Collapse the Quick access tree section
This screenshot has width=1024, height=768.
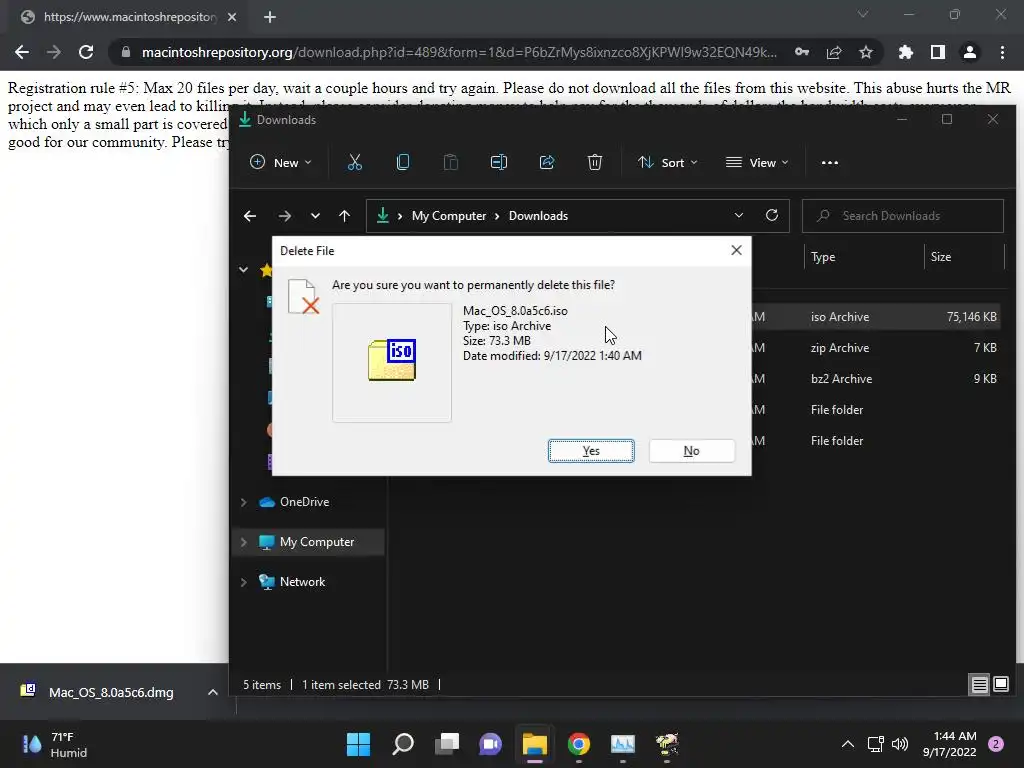pos(243,269)
